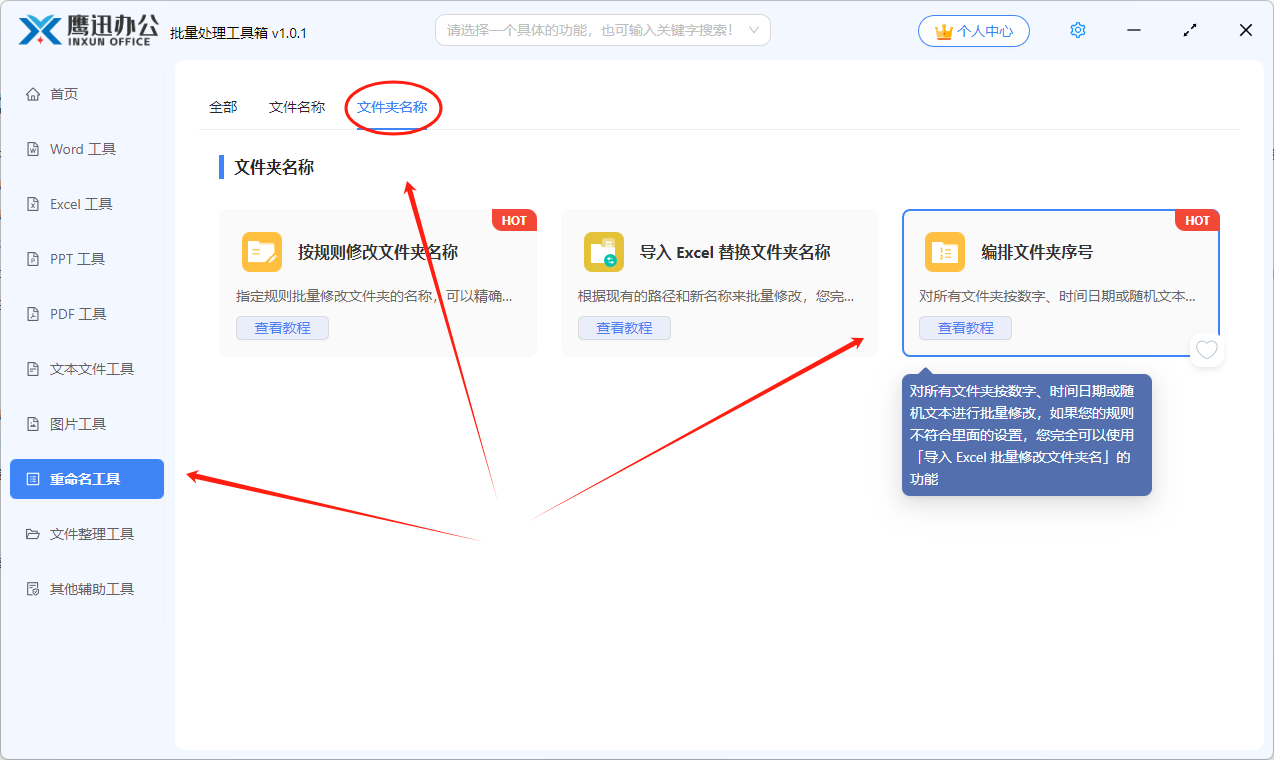Close the application window
This screenshot has height=760, width=1274.
pos(1245,30)
